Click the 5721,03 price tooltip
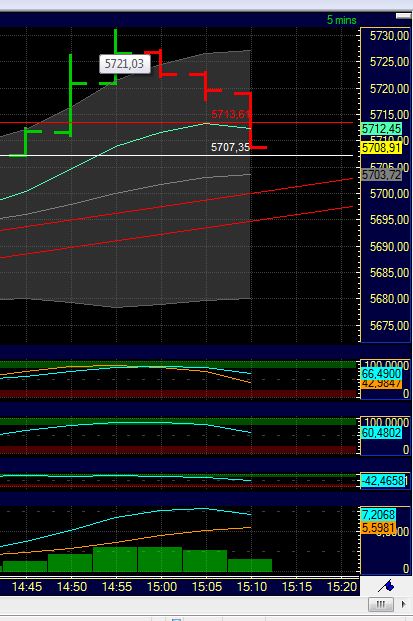The height and width of the screenshot is (621, 413). point(125,64)
